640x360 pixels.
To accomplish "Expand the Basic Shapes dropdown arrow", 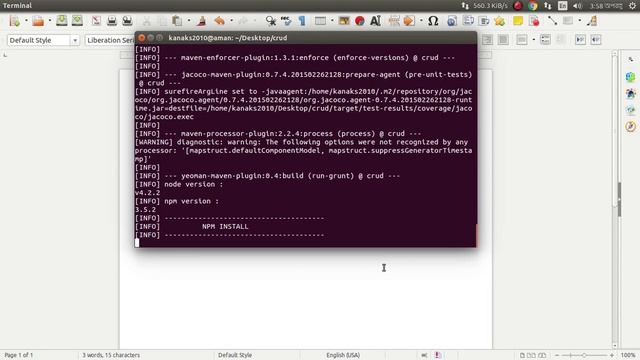I will [x=580, y=21].
